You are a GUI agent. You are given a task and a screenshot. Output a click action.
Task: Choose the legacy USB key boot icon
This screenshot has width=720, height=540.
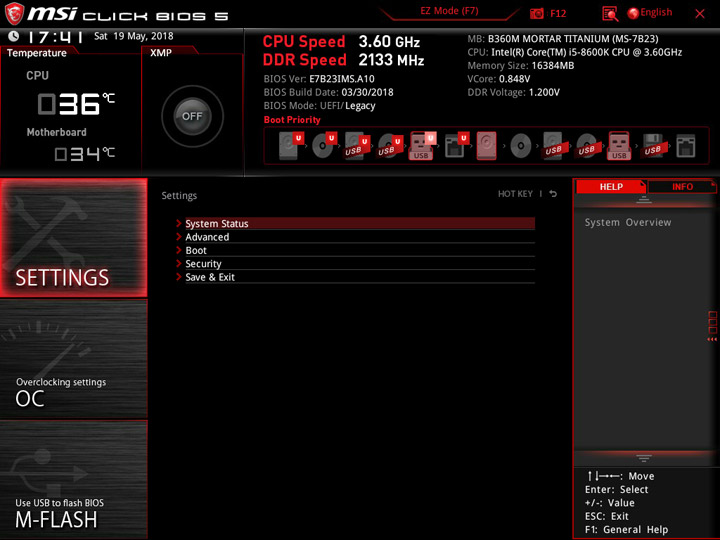[619, 146]
